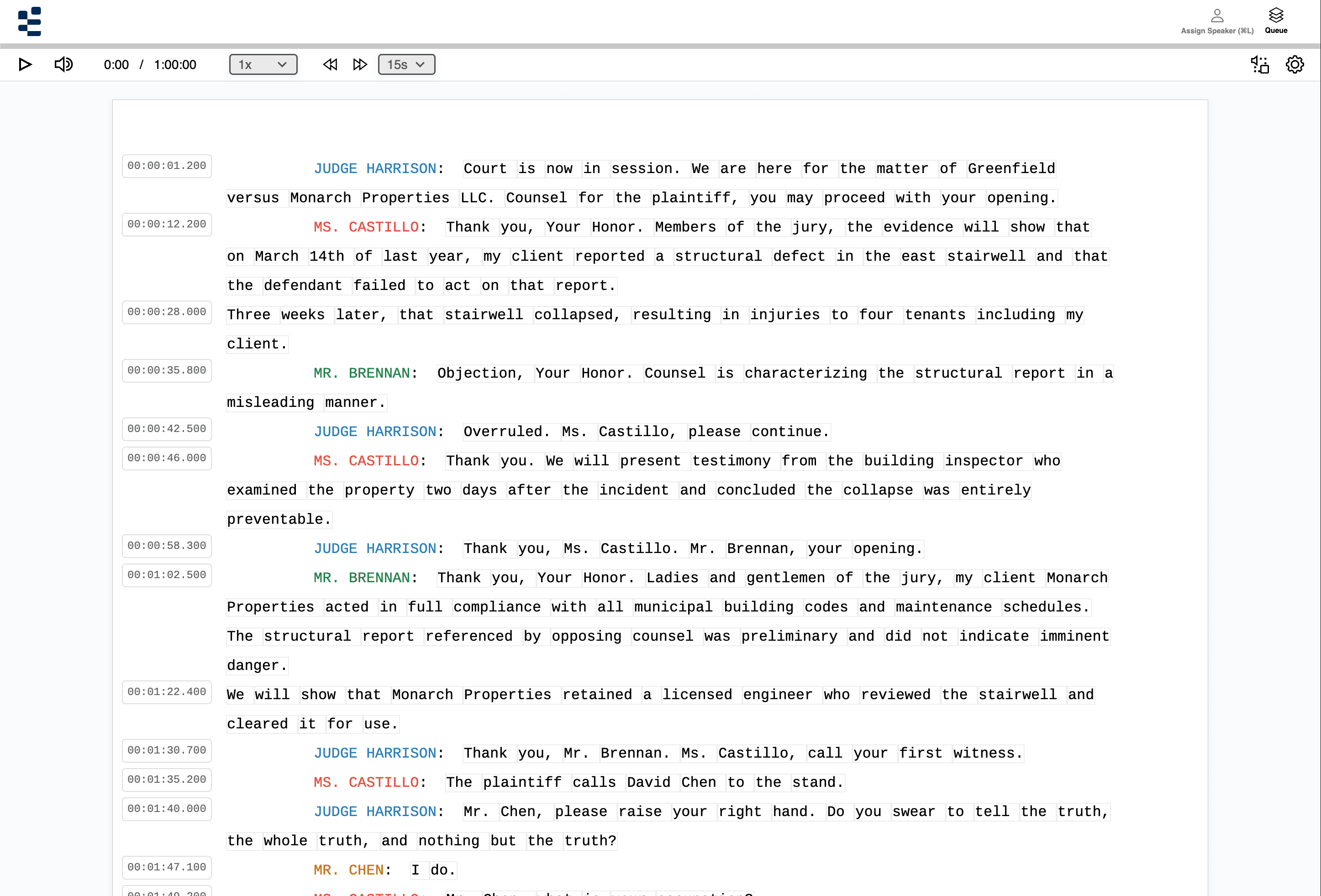Select timestamp 00:01:02.500
The image size is (1321, 896).
pos(167,575)
